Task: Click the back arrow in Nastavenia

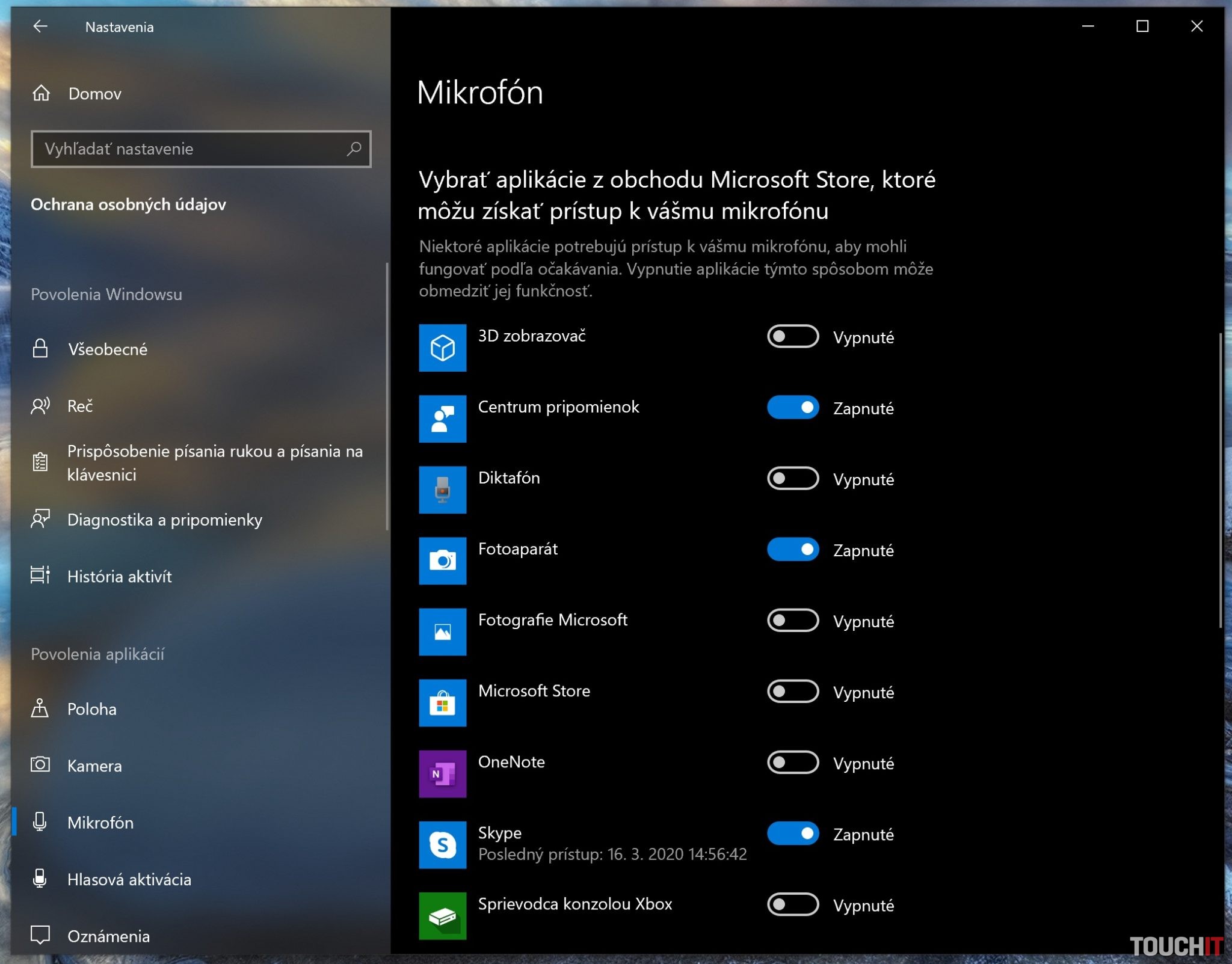Action: pos(40,26)
